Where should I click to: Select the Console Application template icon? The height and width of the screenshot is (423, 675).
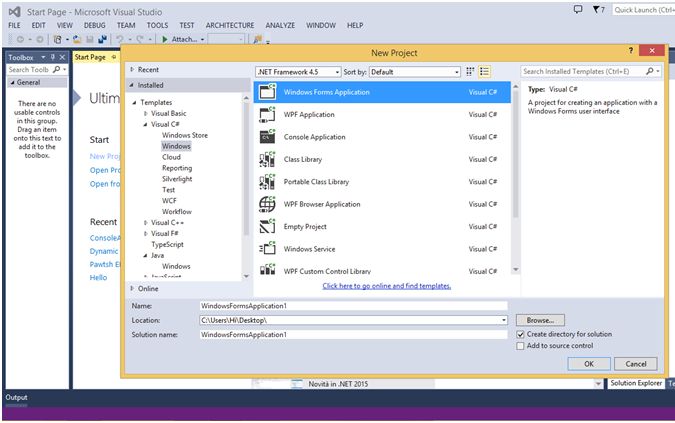267,137
